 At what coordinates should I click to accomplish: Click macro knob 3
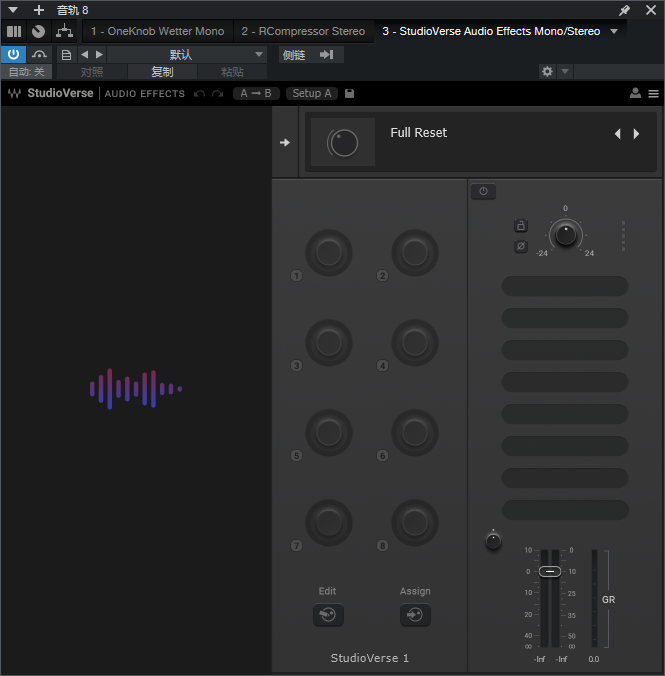329,343
